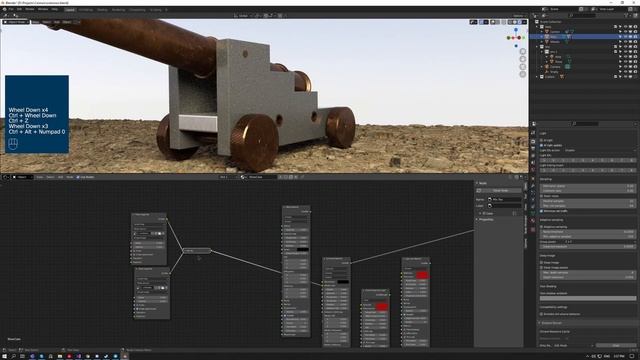
Task: Toggle the Minimize net traffic checkbox
Action: tap(542, 211)
